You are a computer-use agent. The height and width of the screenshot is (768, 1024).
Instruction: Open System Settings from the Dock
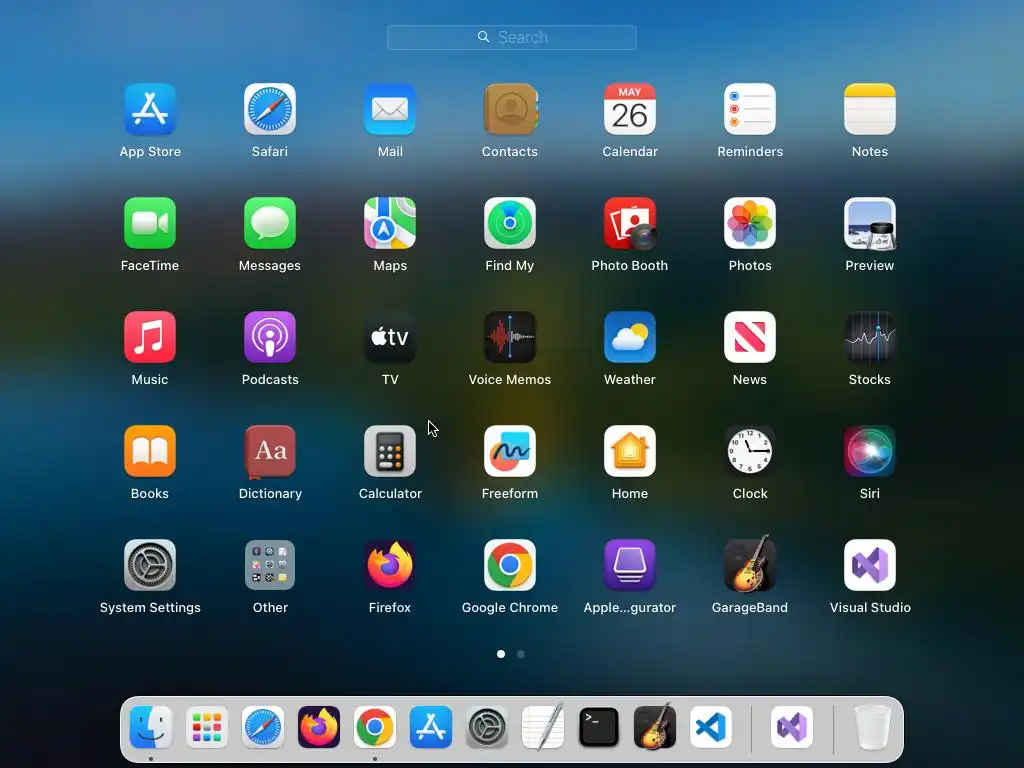[x=487, y=727]
